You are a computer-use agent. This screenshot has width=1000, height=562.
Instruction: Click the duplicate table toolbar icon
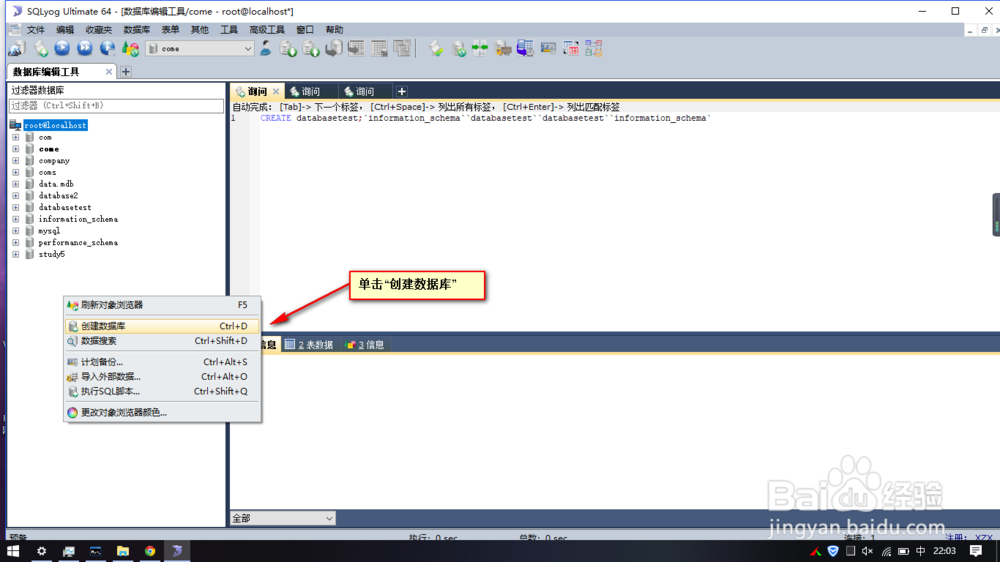[x=402, y=48]
